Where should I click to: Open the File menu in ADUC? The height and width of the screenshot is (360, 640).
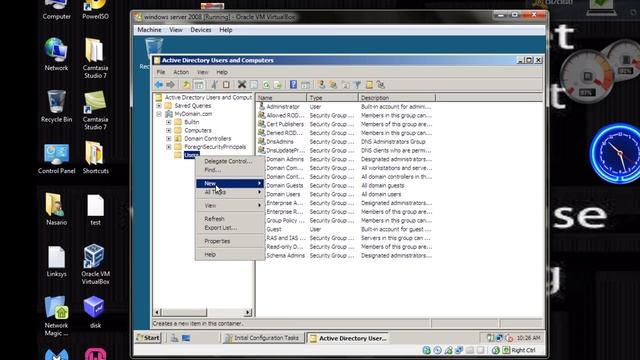coord(161,72)
